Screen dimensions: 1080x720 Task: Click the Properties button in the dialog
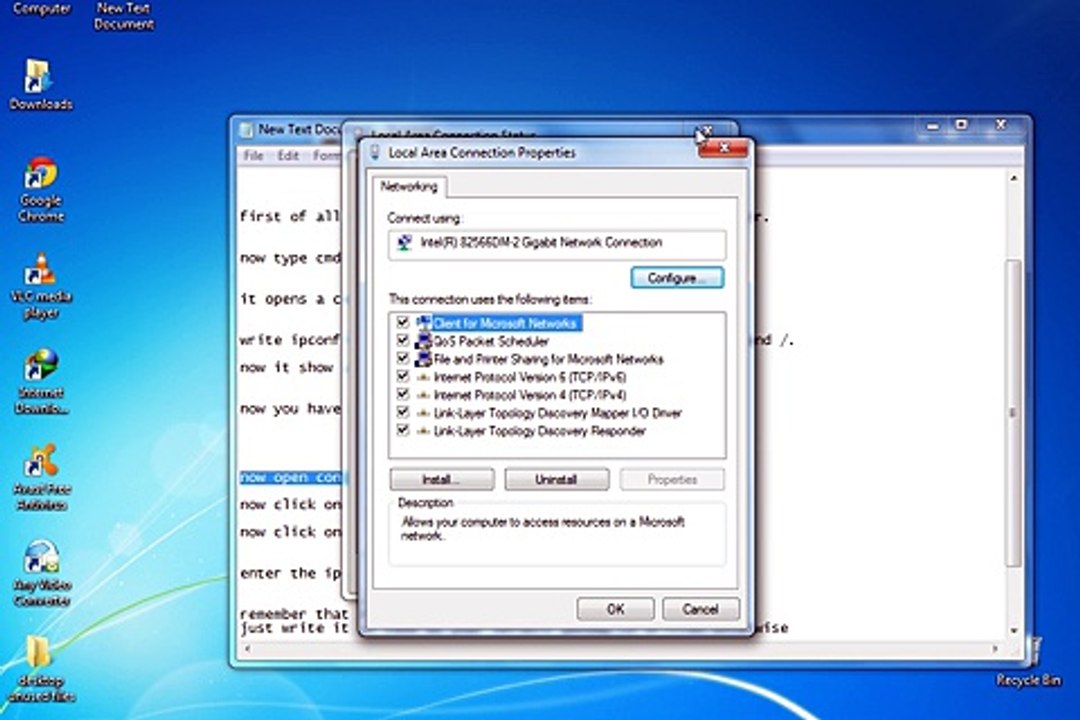pyautogui.click(x=672, y=480)
